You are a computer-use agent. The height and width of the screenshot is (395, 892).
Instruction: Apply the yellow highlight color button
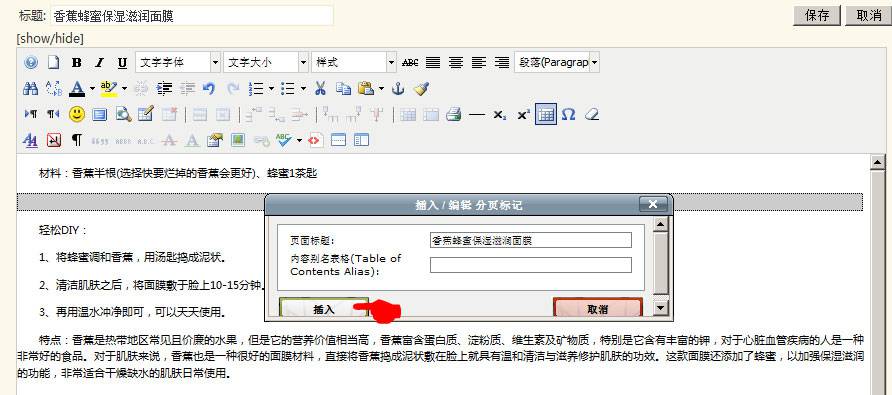[x=108, y=89]
